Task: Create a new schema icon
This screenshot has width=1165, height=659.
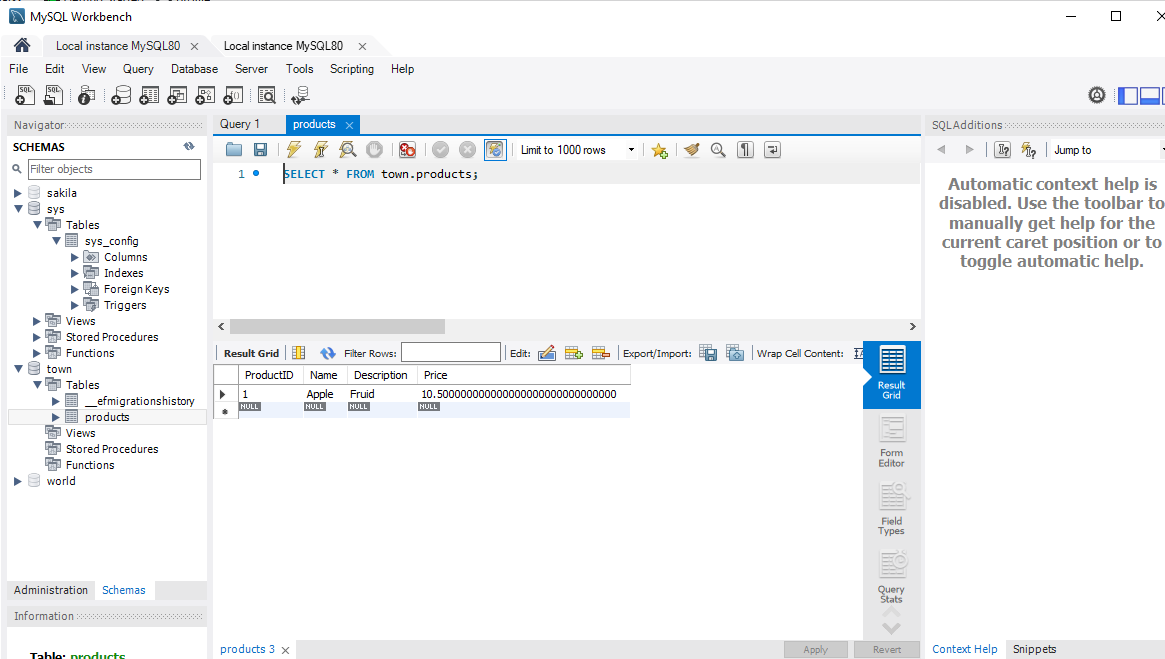Action: [121, 95]
